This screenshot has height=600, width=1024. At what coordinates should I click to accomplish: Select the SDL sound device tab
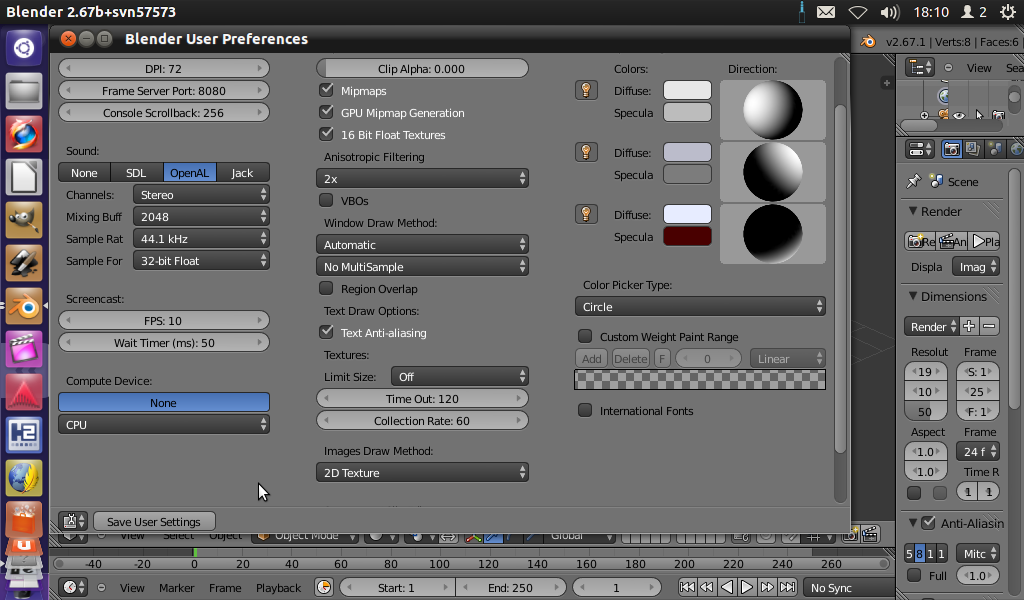(x=136, y=173)
